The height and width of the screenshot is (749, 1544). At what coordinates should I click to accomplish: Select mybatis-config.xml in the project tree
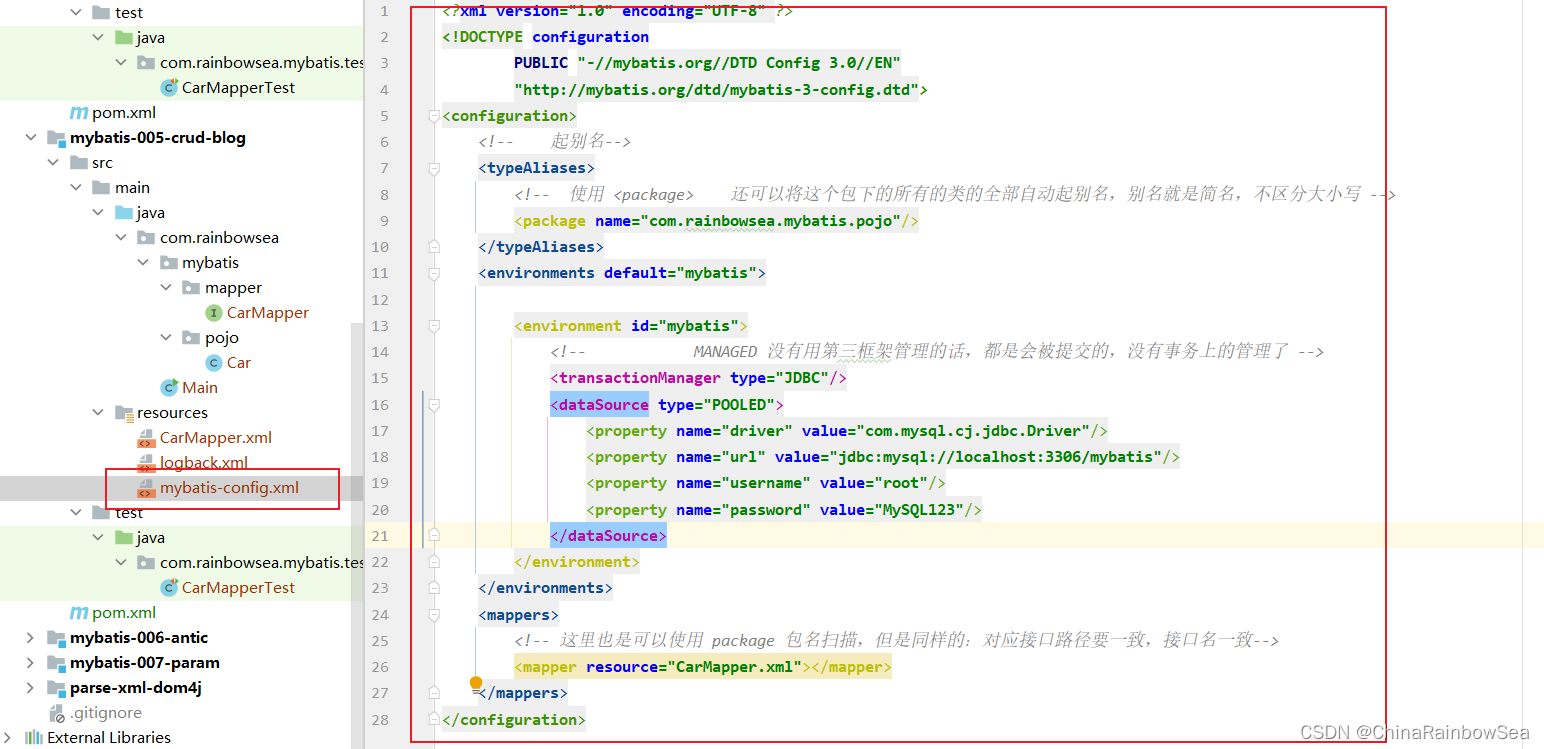coord(229,488)
